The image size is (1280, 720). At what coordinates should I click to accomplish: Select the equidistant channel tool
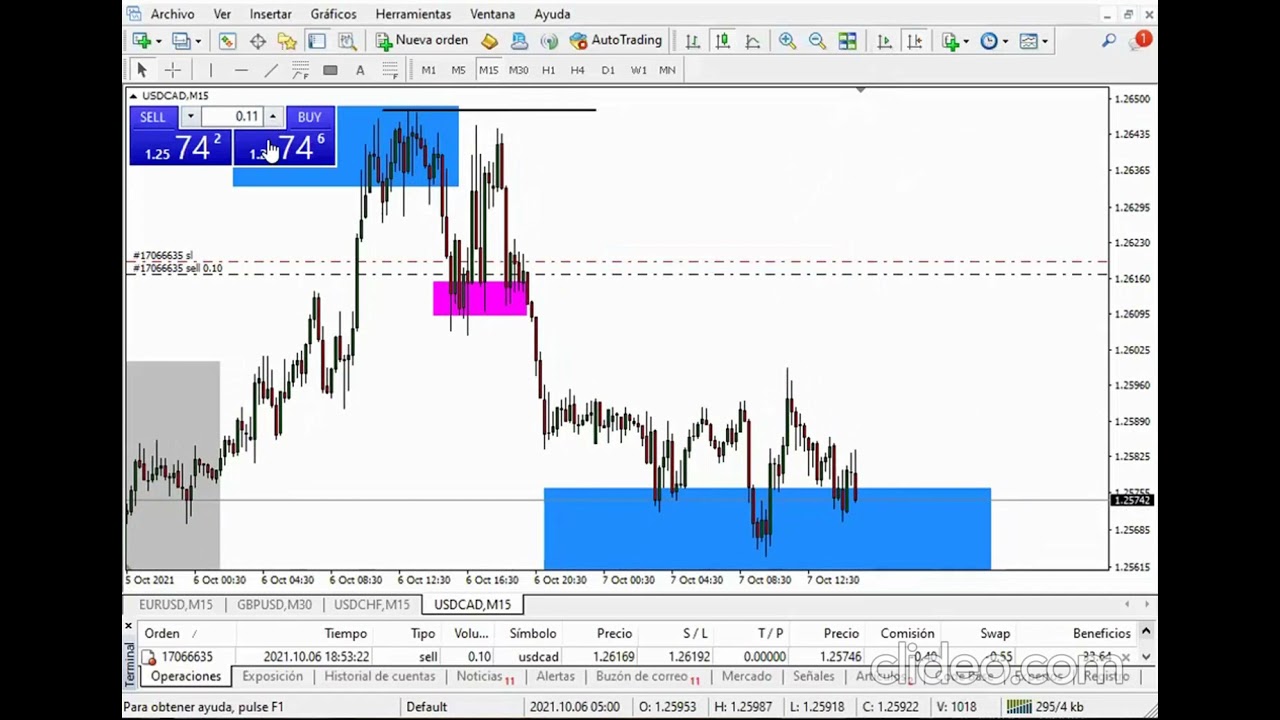point(300,70)
